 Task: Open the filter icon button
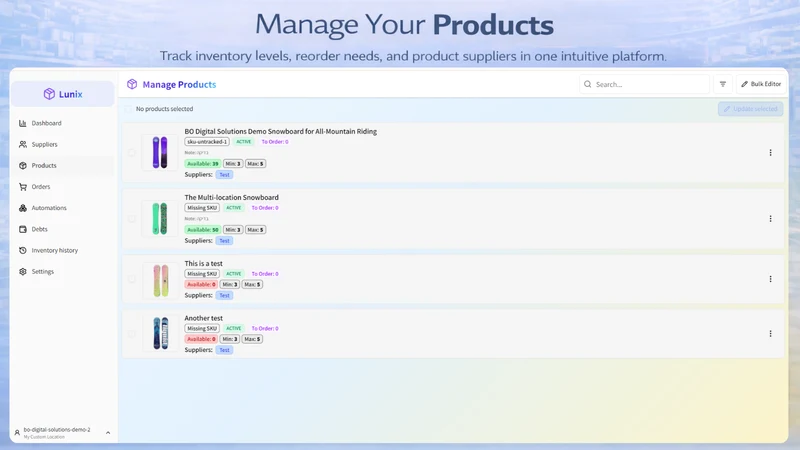click(x=722, y=84)
